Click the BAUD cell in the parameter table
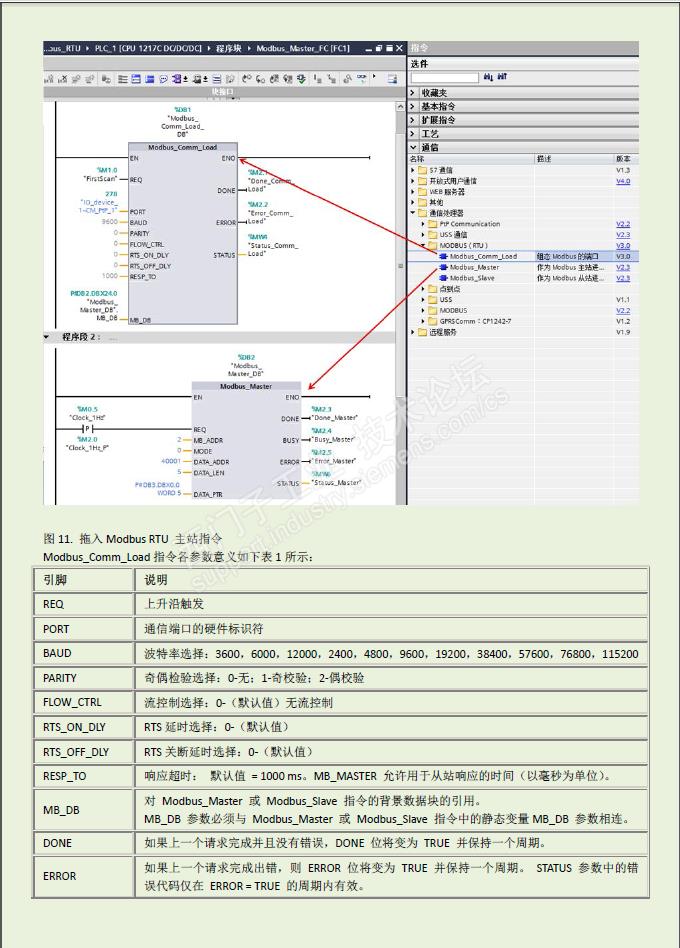This screenshot has width=680, height=948. pyautogui.click(x=83, y=654)
